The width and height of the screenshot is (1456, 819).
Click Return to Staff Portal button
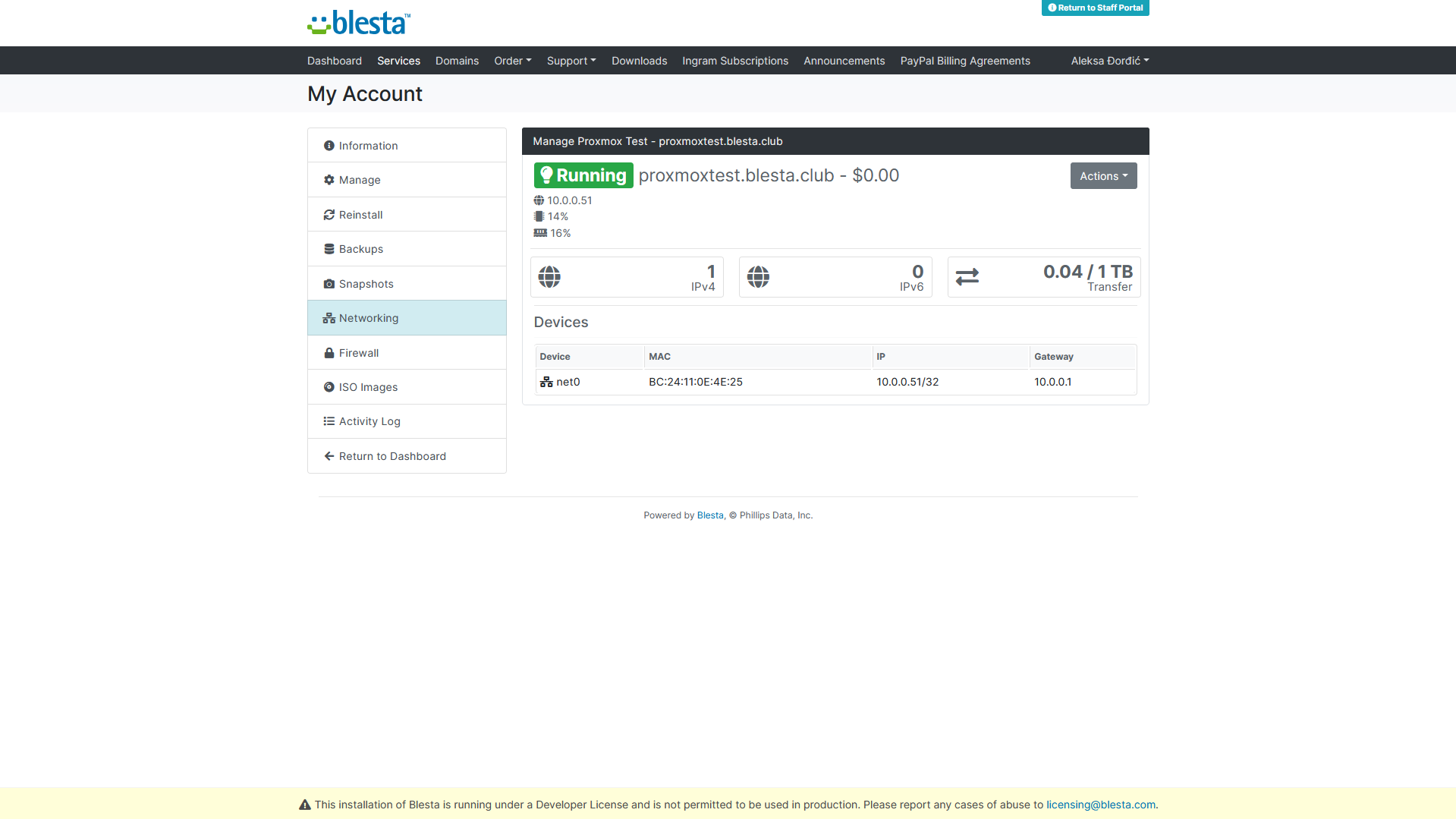1095,8
